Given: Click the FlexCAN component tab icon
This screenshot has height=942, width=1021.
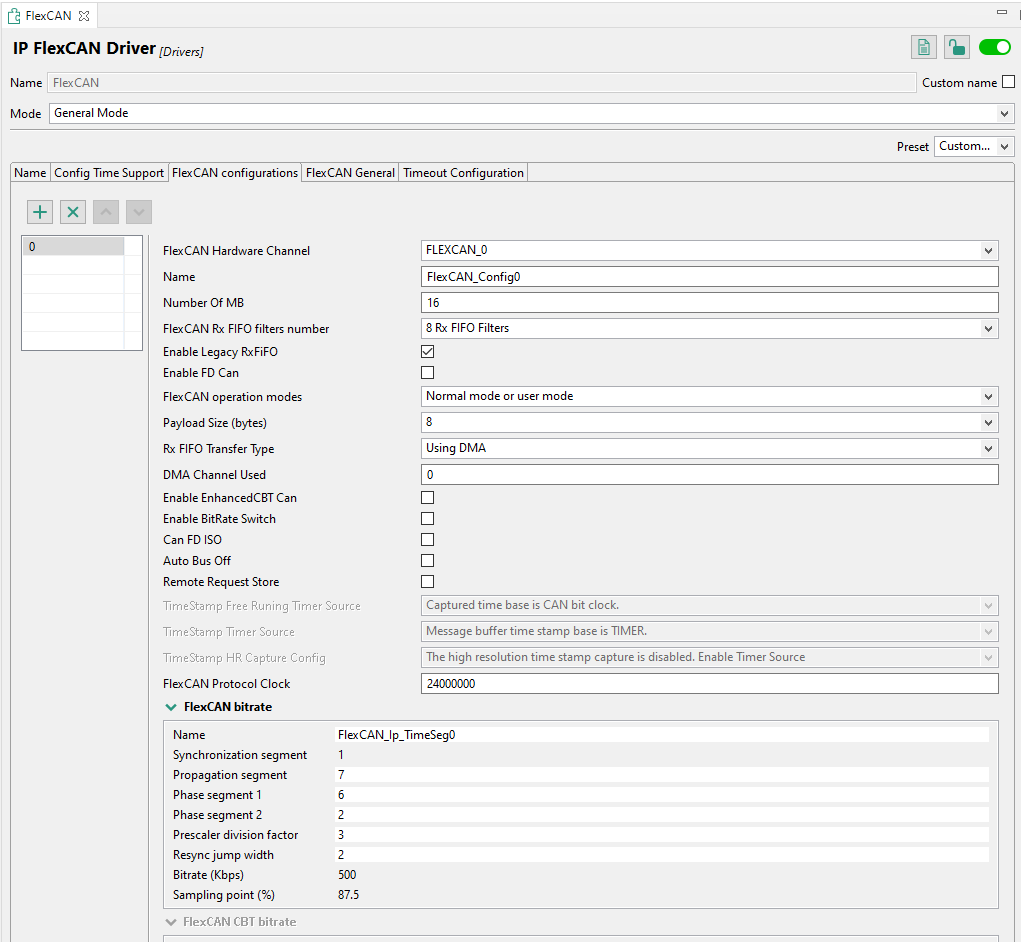Looking at the screenshot, I should (15, 16).
